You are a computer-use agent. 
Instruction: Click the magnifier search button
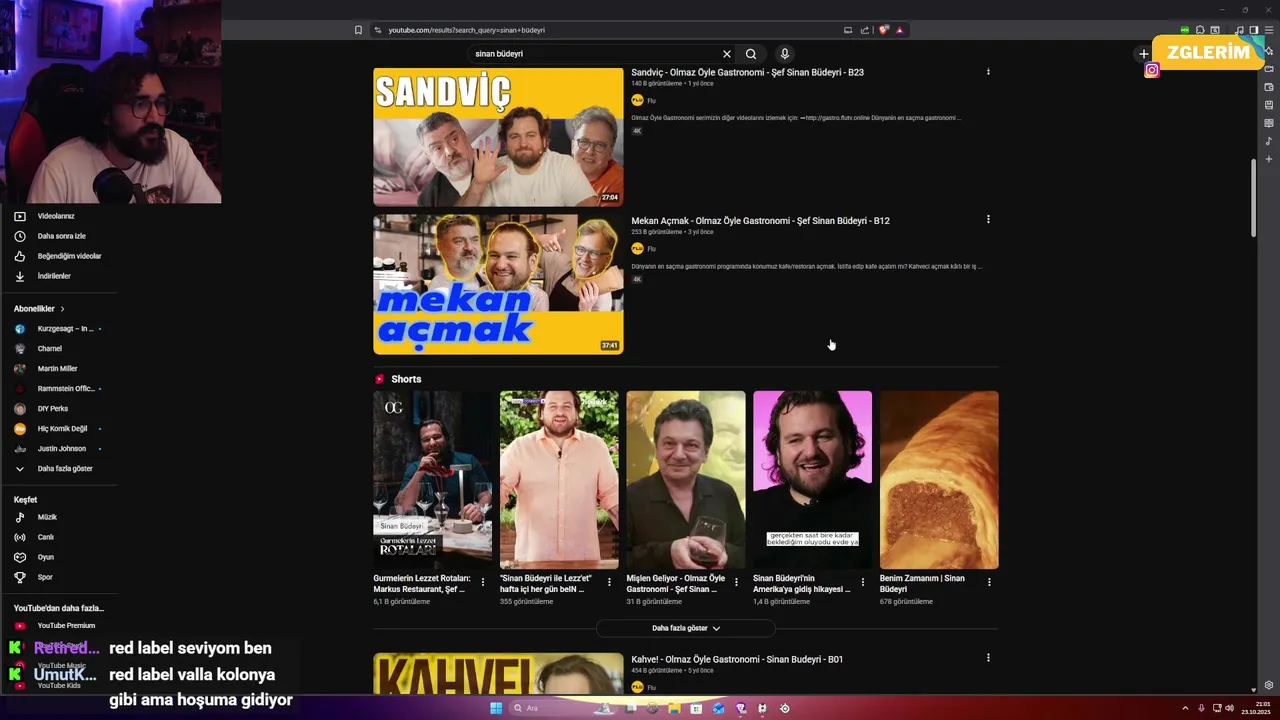click(x=751, y=54)
